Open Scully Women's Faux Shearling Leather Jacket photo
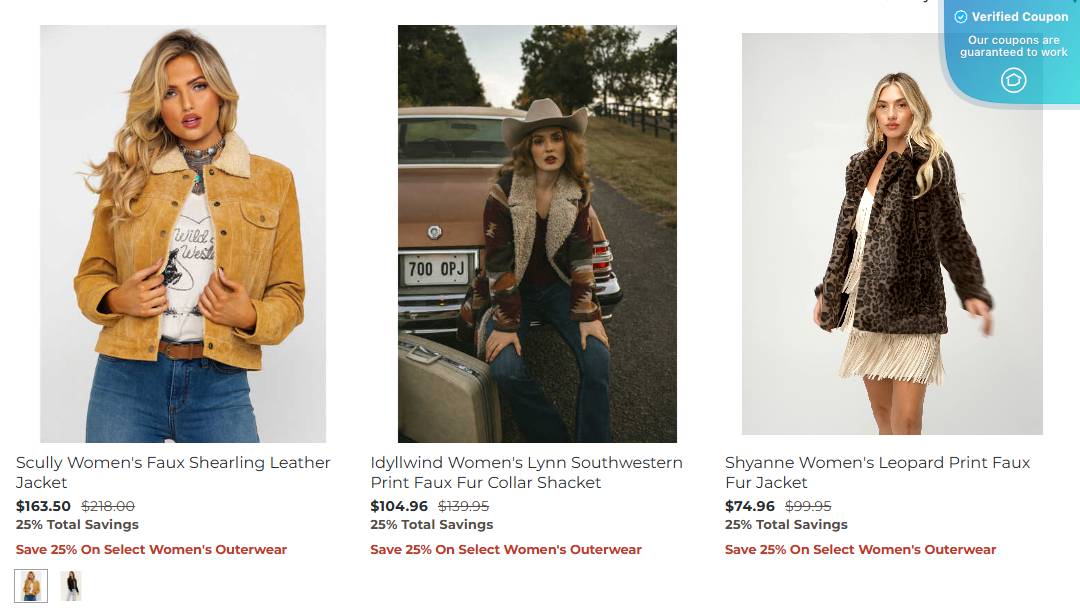This screenshot has width=1080, height=615. coord(183,233)
